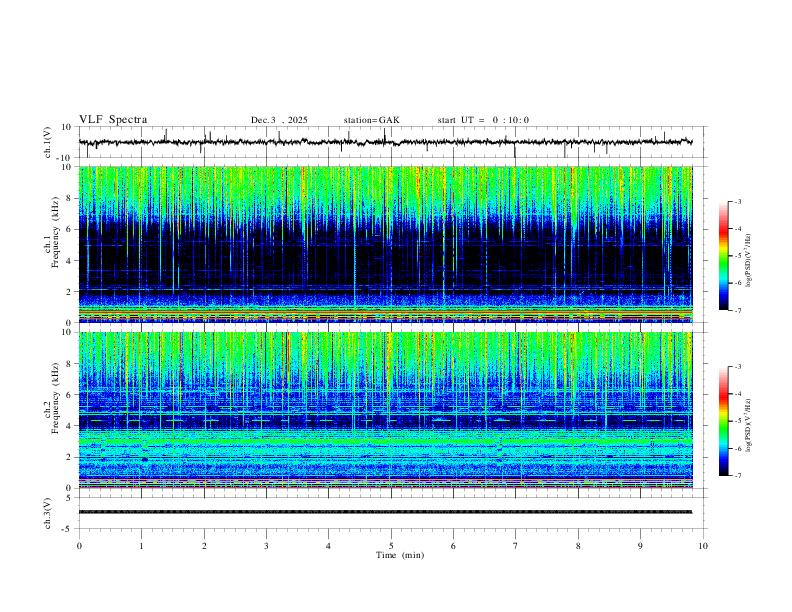Select the "start UT = 0 :10: 0" text
792x612 pixels.
tap(483, 120)
